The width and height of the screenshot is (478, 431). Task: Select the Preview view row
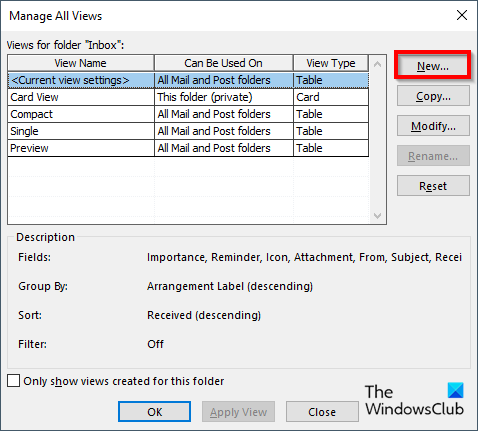pyautogui.click(x=188, y=148)
